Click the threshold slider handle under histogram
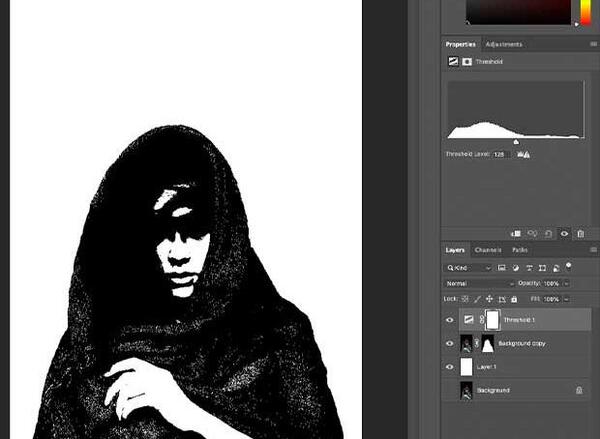Screen dimensions: 600x439 [x=516, y=142]
